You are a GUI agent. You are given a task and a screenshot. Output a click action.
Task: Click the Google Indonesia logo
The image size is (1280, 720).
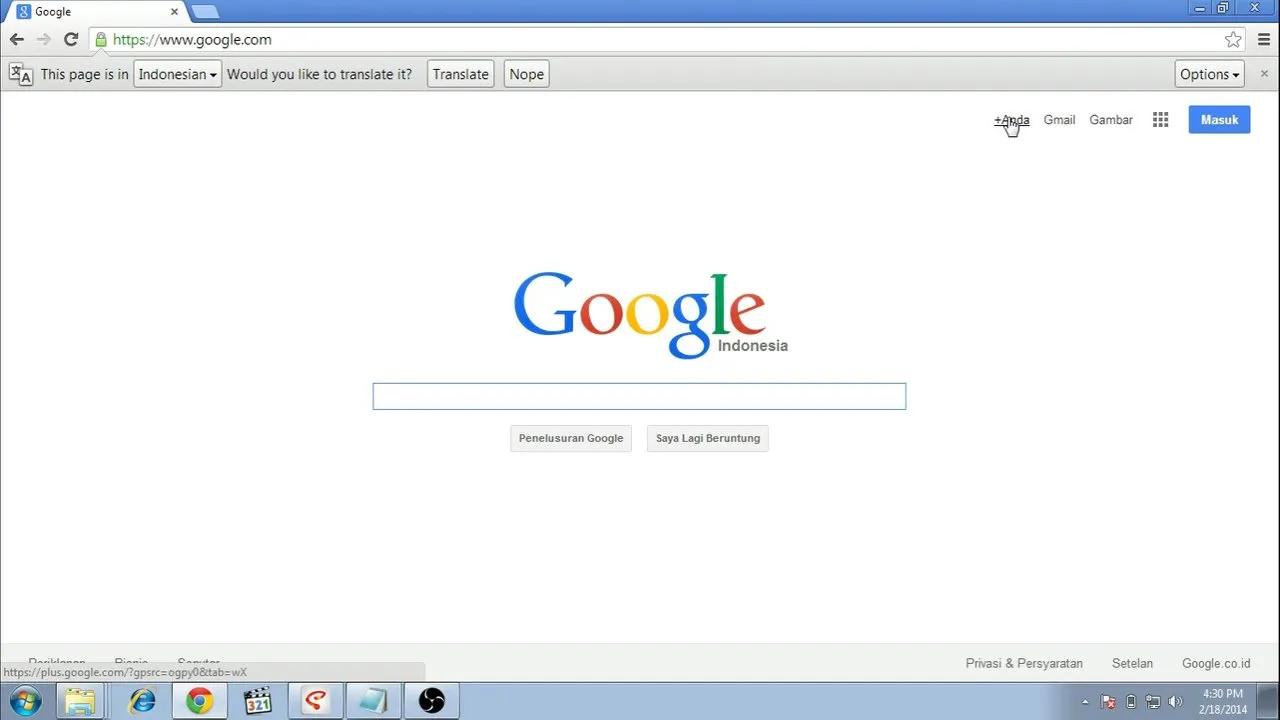pyautogui.click(x=650, y=314)
